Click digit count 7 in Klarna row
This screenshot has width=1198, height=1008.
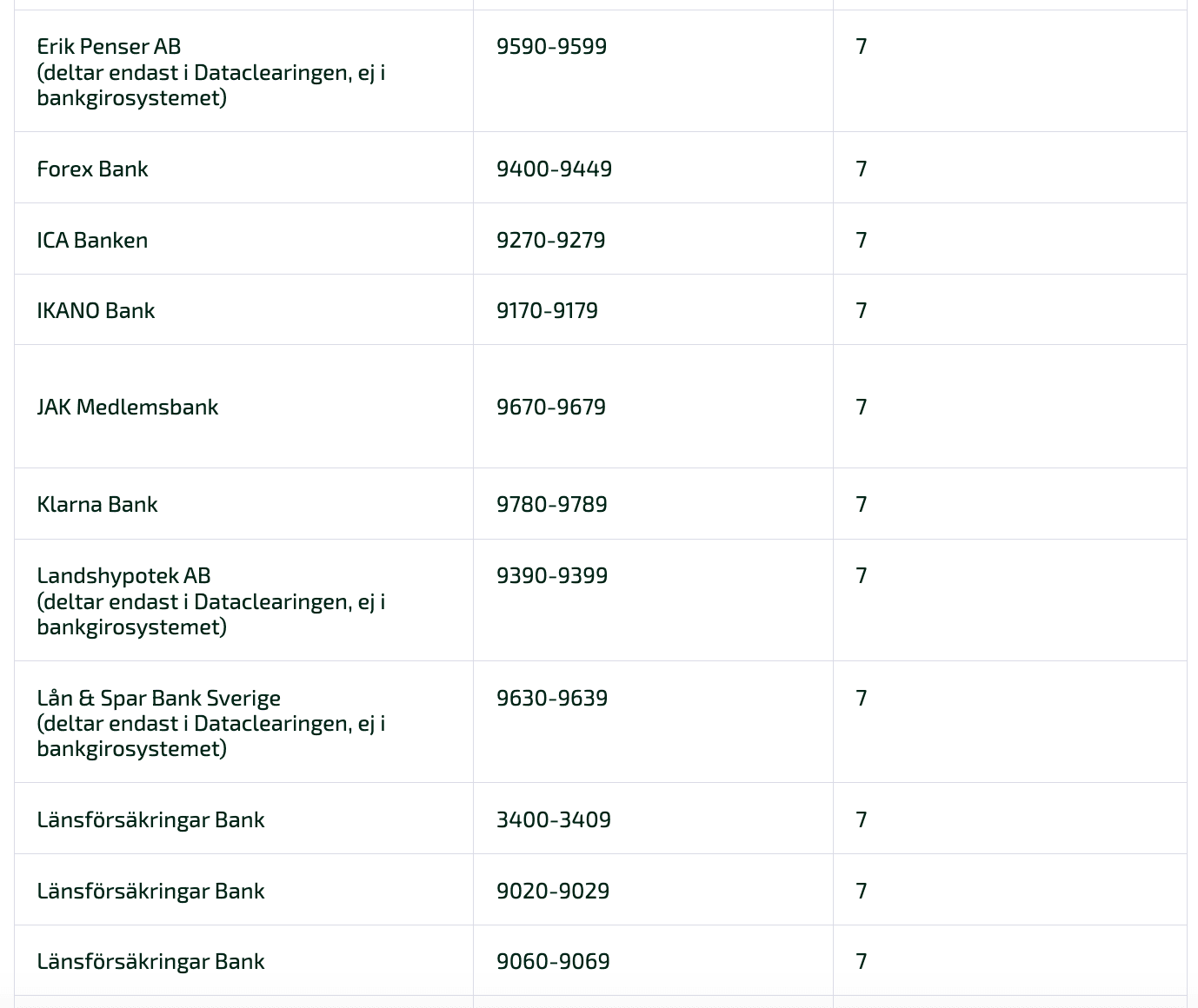coord(862,504)
